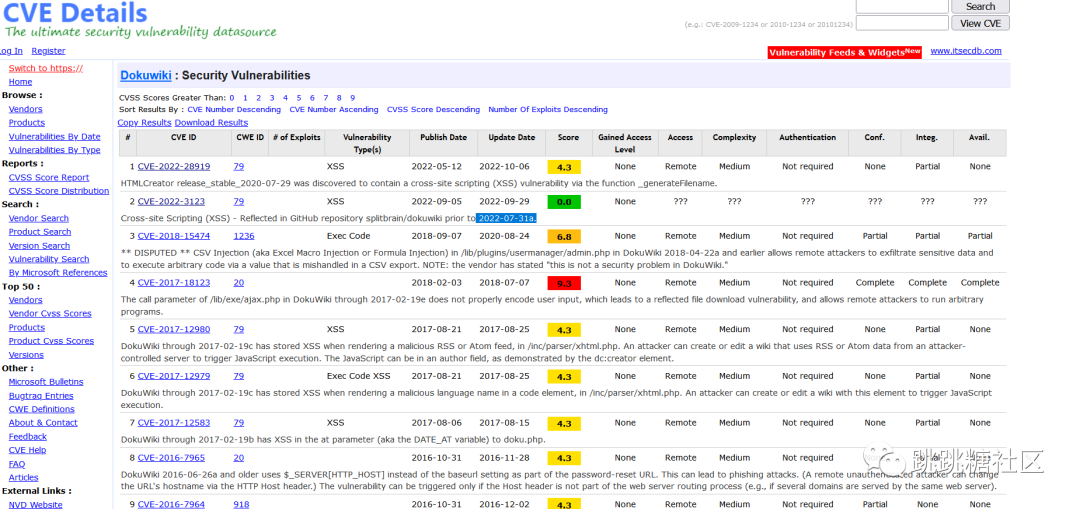Open CWE 20 link for CVE-2017-18123
The width and height of the screenshot is (1080, 509).
pyautogui.click(x=238, y=283)
